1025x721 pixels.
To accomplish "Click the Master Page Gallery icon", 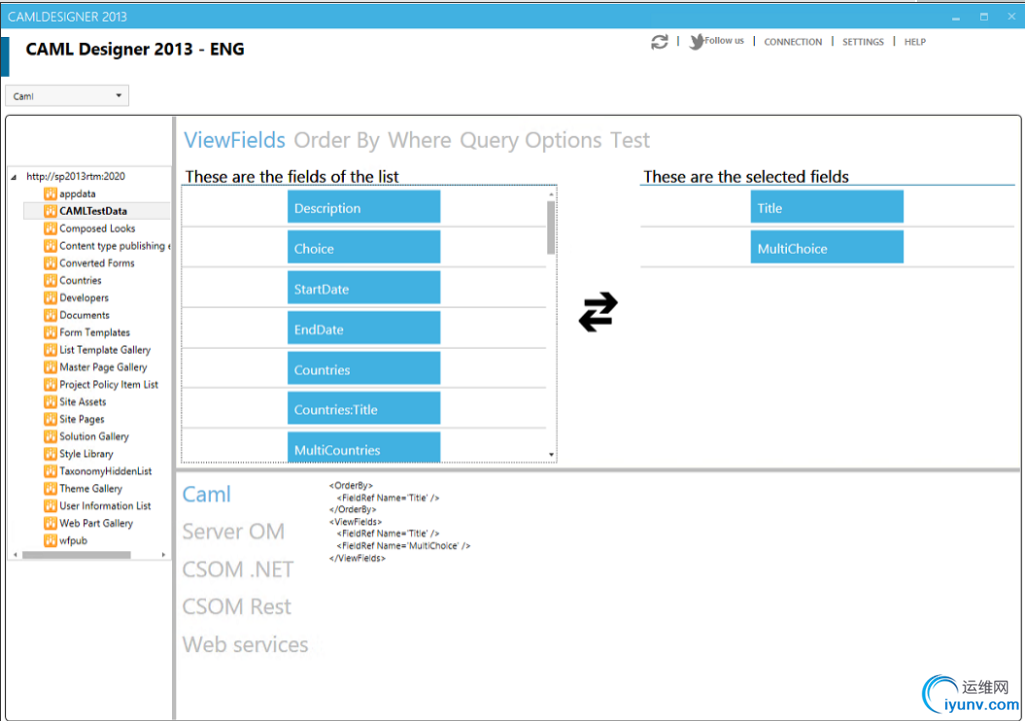I will click(x=50, y=367).
